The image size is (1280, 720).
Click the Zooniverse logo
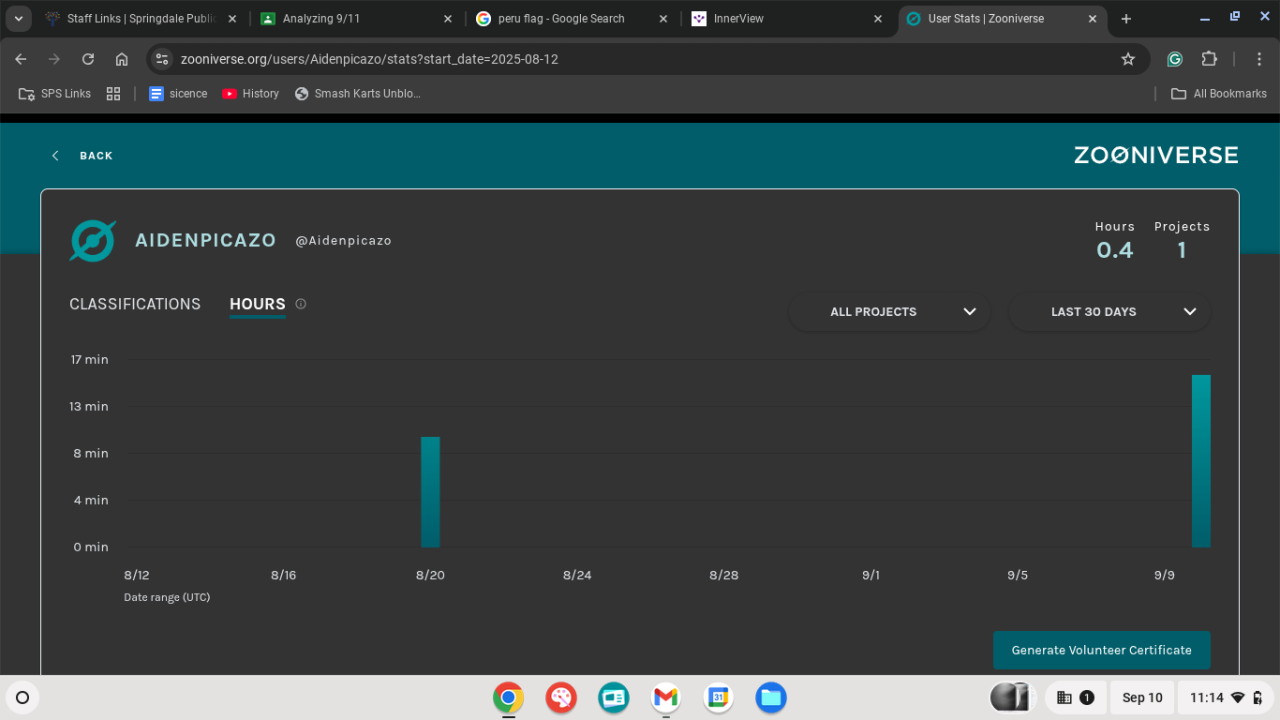click(1156, 155)
